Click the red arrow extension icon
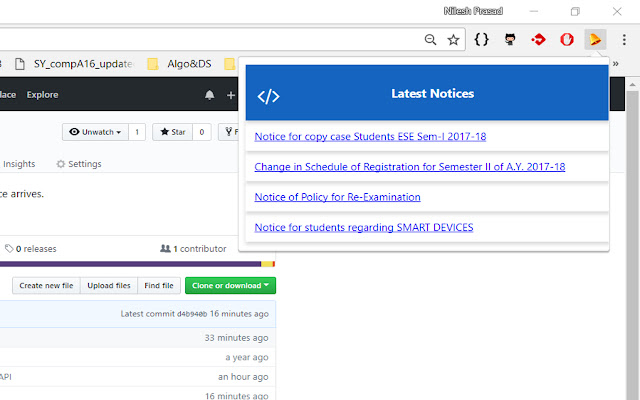The height and width of the screenshot is (400, 640). 538,40
